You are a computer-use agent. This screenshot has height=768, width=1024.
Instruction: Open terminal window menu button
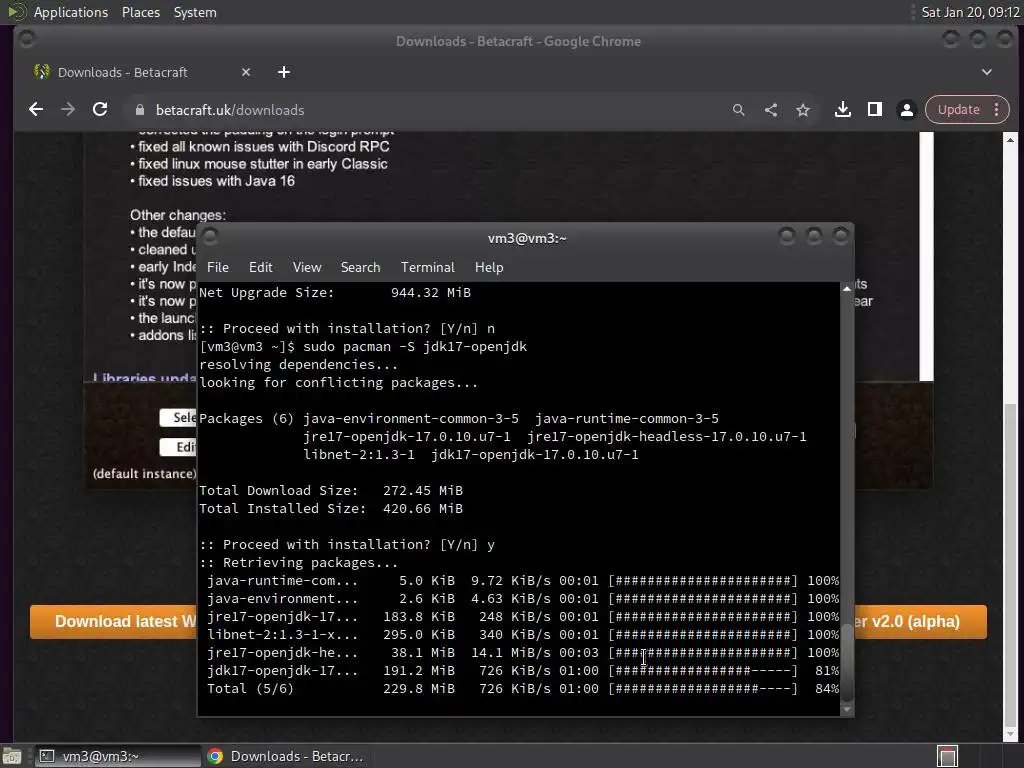(x=210, y=236)
